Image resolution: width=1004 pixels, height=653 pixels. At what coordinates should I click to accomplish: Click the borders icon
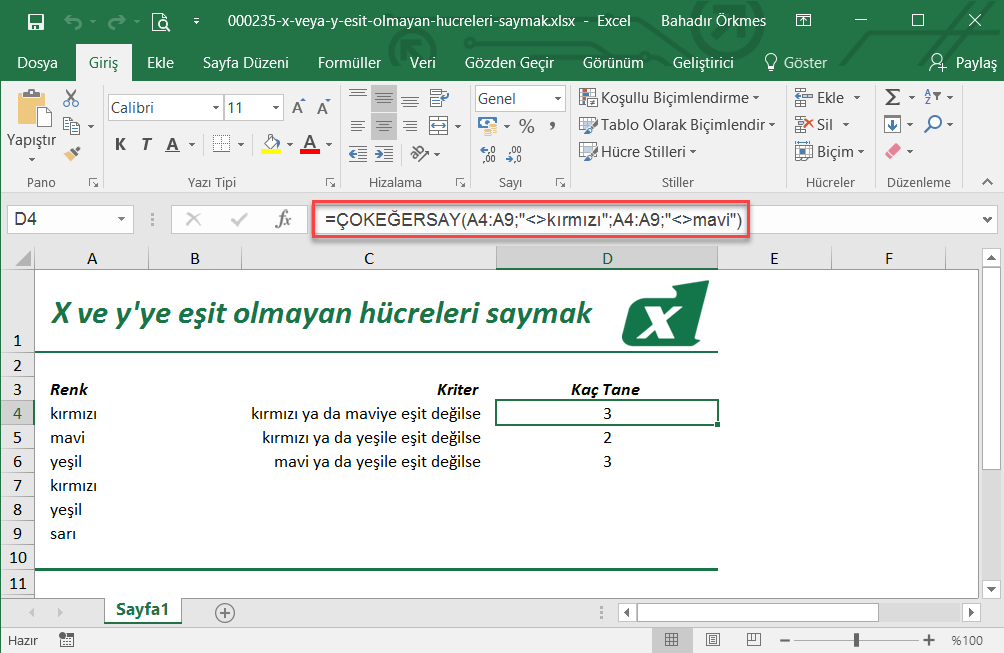pos(221,144)
